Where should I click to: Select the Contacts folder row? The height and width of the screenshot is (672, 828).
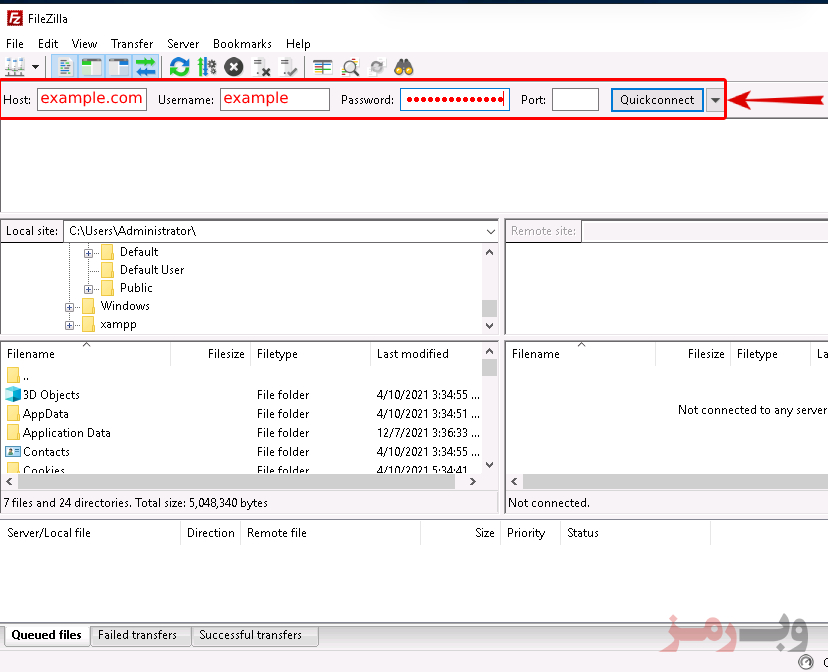(242, 452)
